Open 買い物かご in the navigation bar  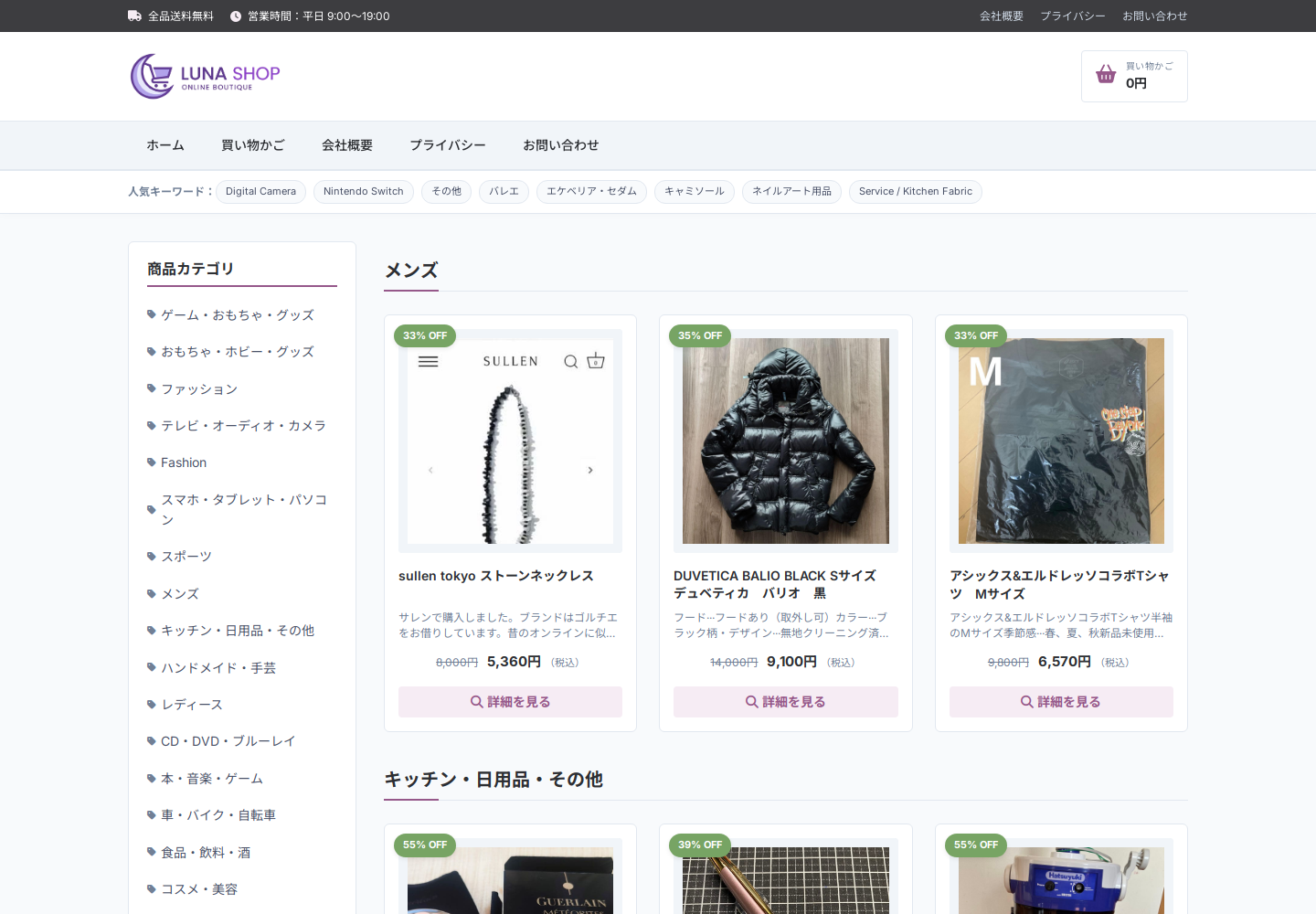click(x=253, y=145)
